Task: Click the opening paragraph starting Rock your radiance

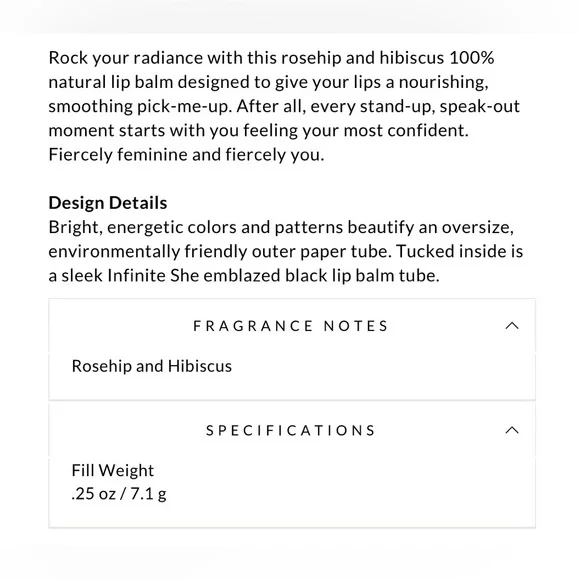Action: (284, 106)
